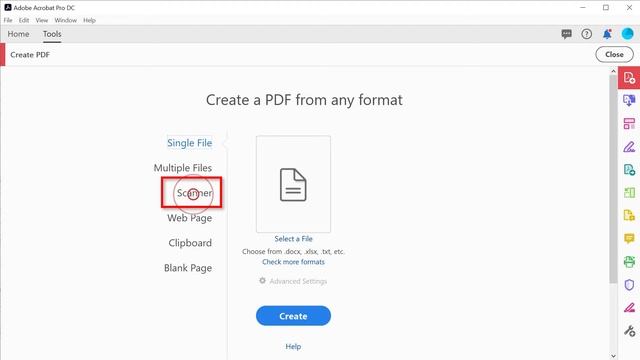Viewport: 640px width, 360px height.
Task: Click the yellow document sidebar icon
Action: (x=629, y=216)
